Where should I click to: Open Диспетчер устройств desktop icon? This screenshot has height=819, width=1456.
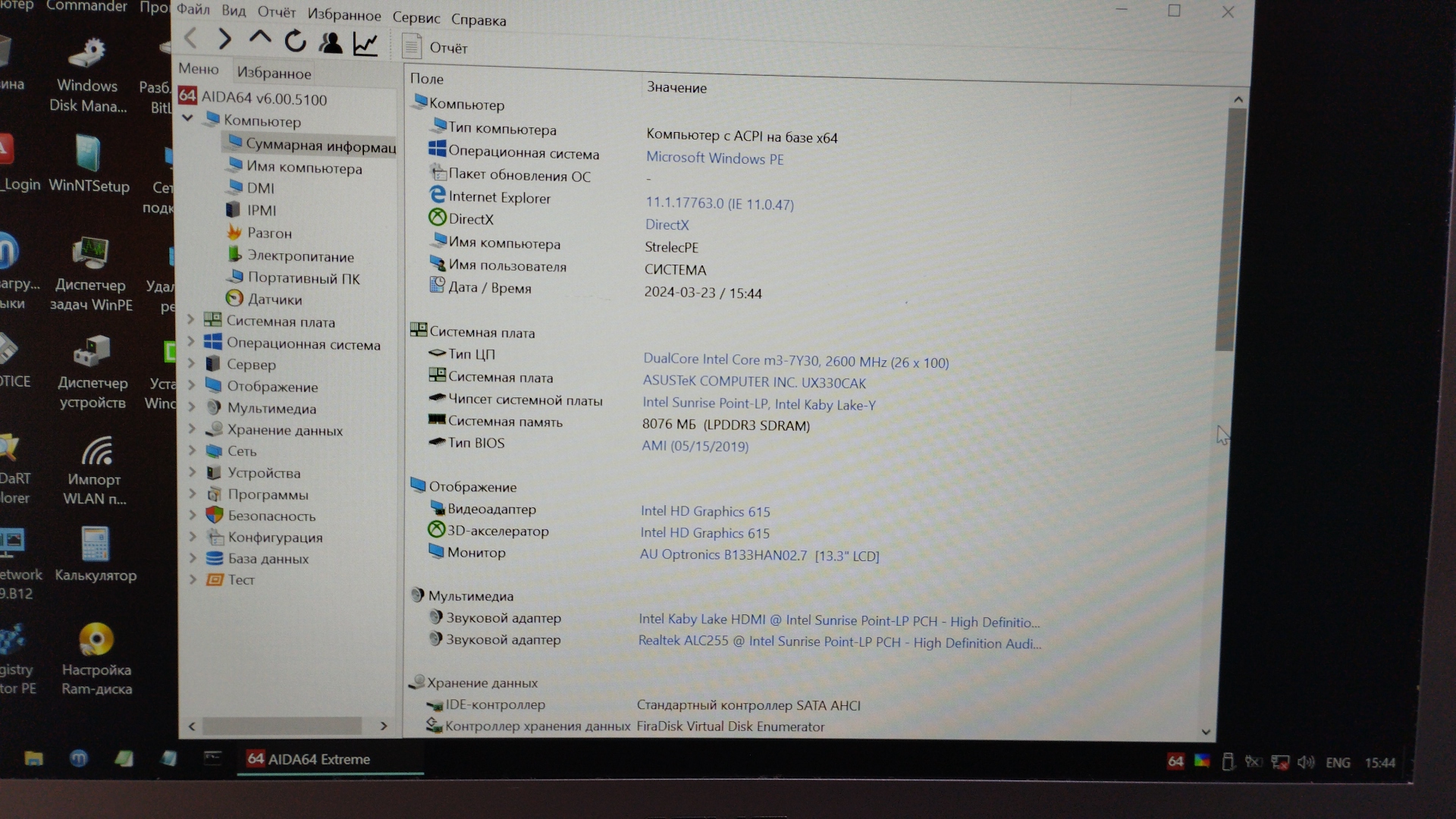coord(93,372)
